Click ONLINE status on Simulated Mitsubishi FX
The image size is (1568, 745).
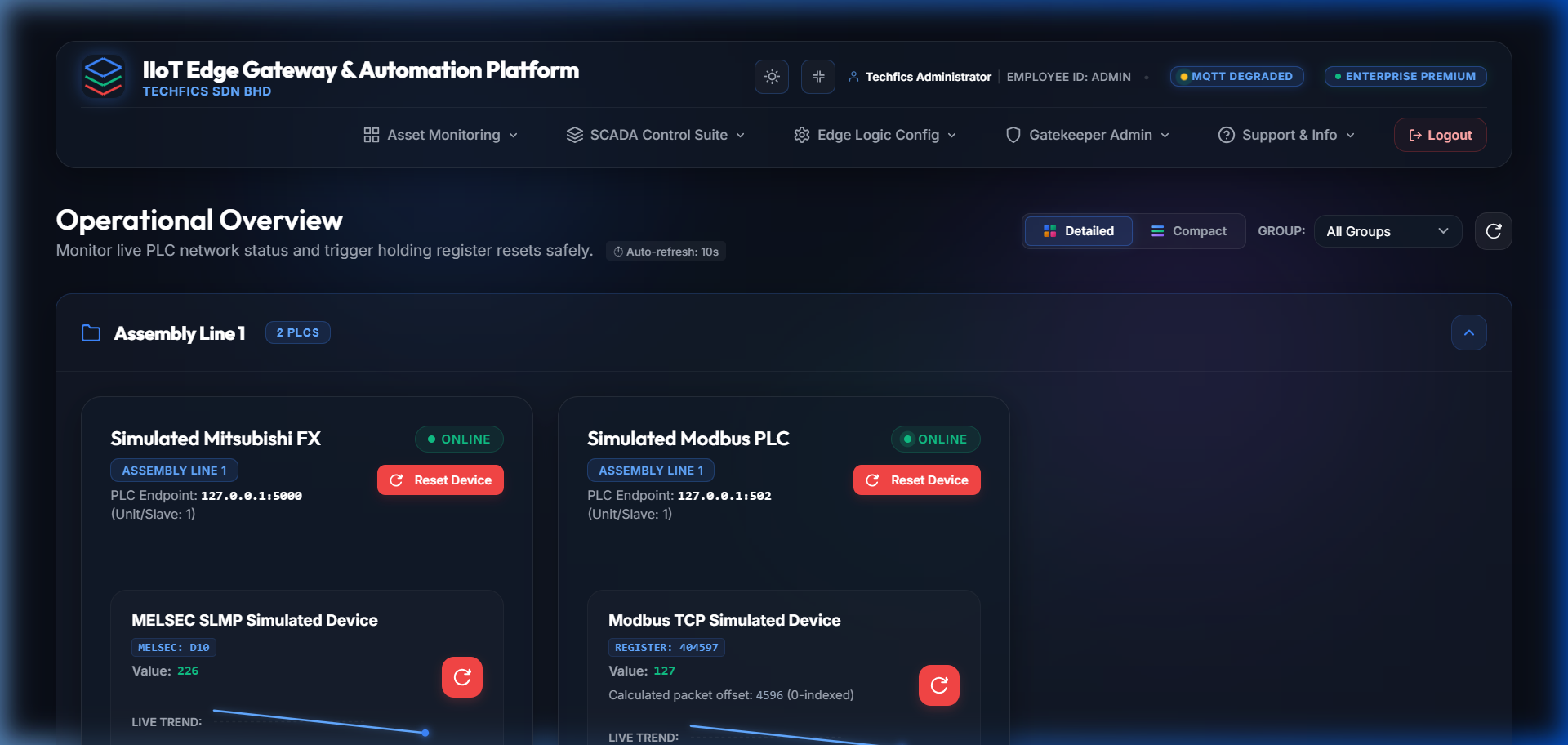point(459,439)
